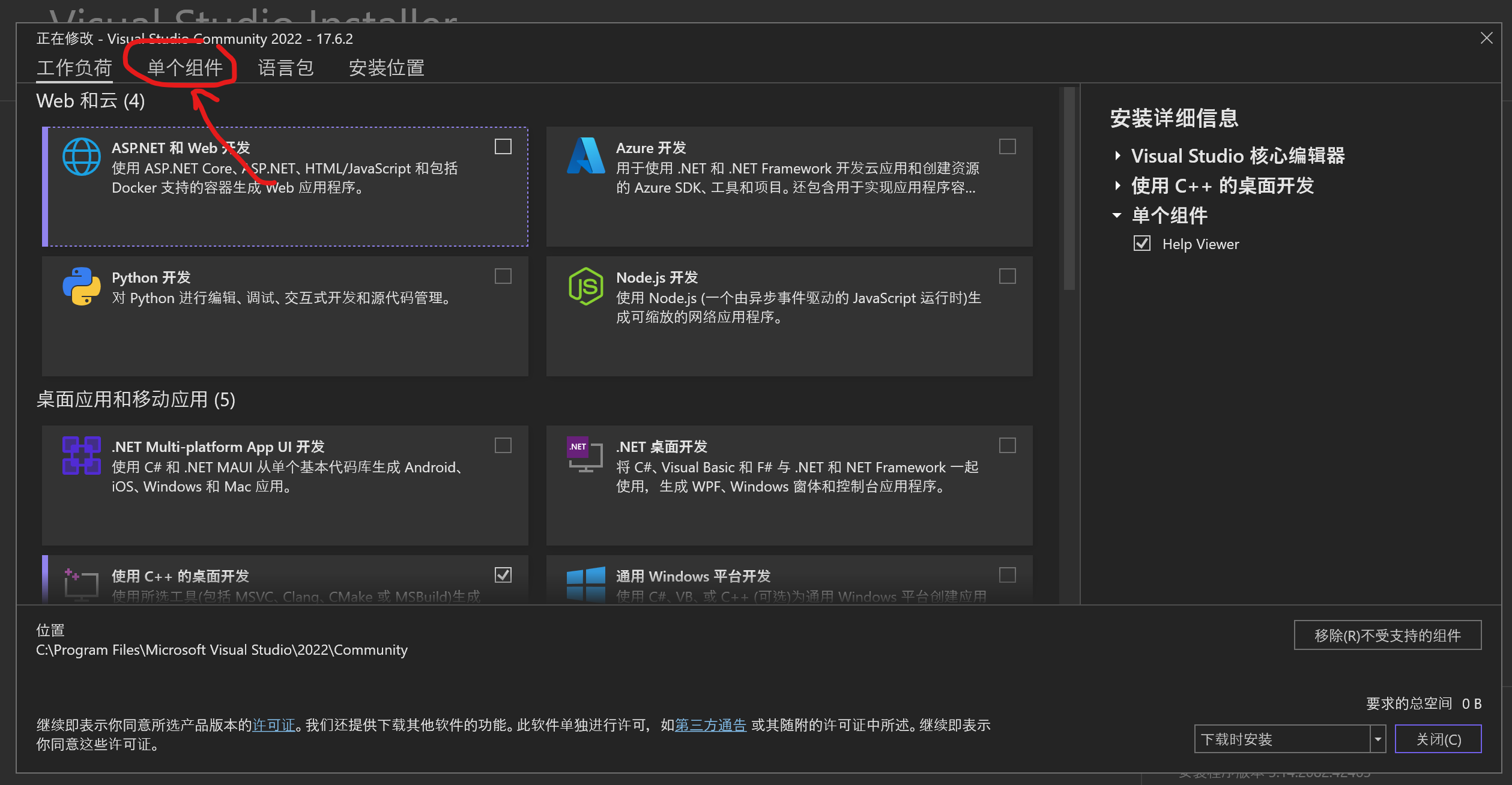Check the Azure 开发 workload checkbox
This screenshot has height=785, width=1512.
1007,146
